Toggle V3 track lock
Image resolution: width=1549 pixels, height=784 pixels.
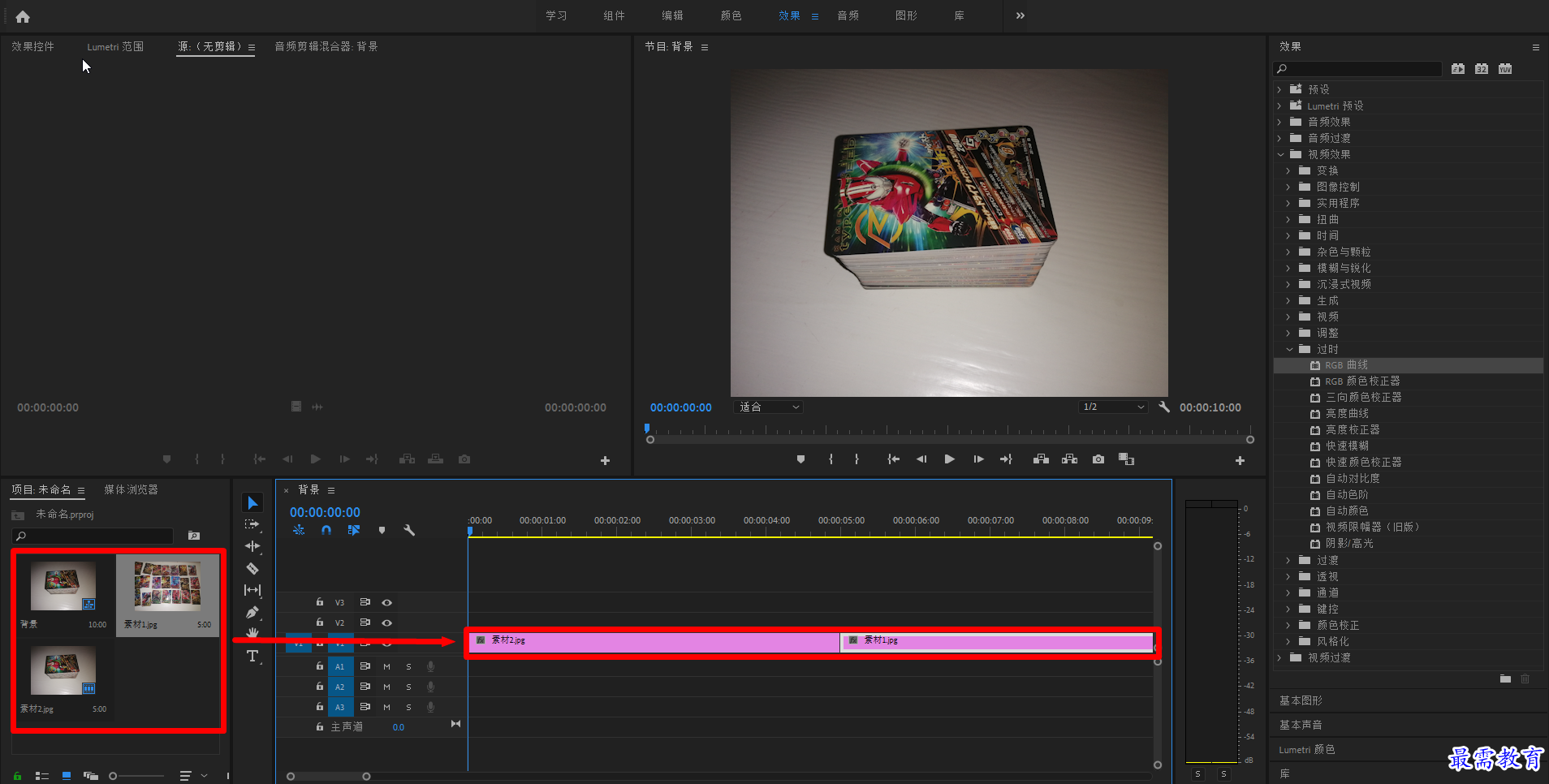point(320,602)
